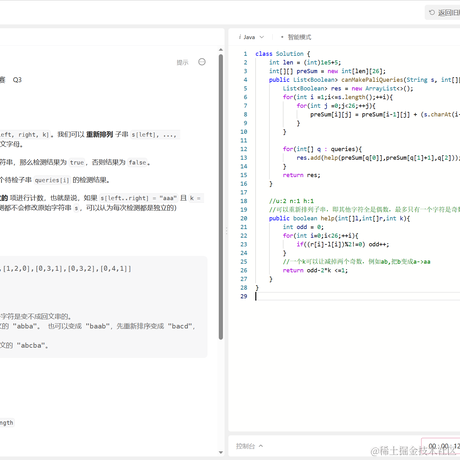Click the code 'int[][] preSum = new int[len][26];'
Screen dimensions: 460x460
point(327,71)
